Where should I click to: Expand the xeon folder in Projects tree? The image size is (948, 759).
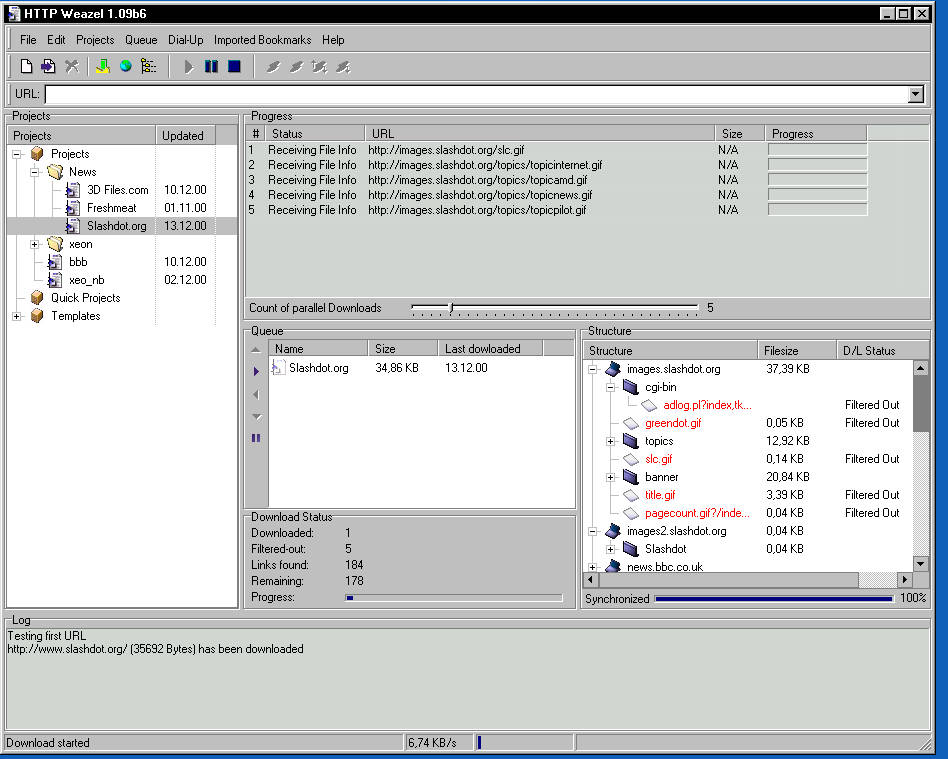[x=34, y=244]
